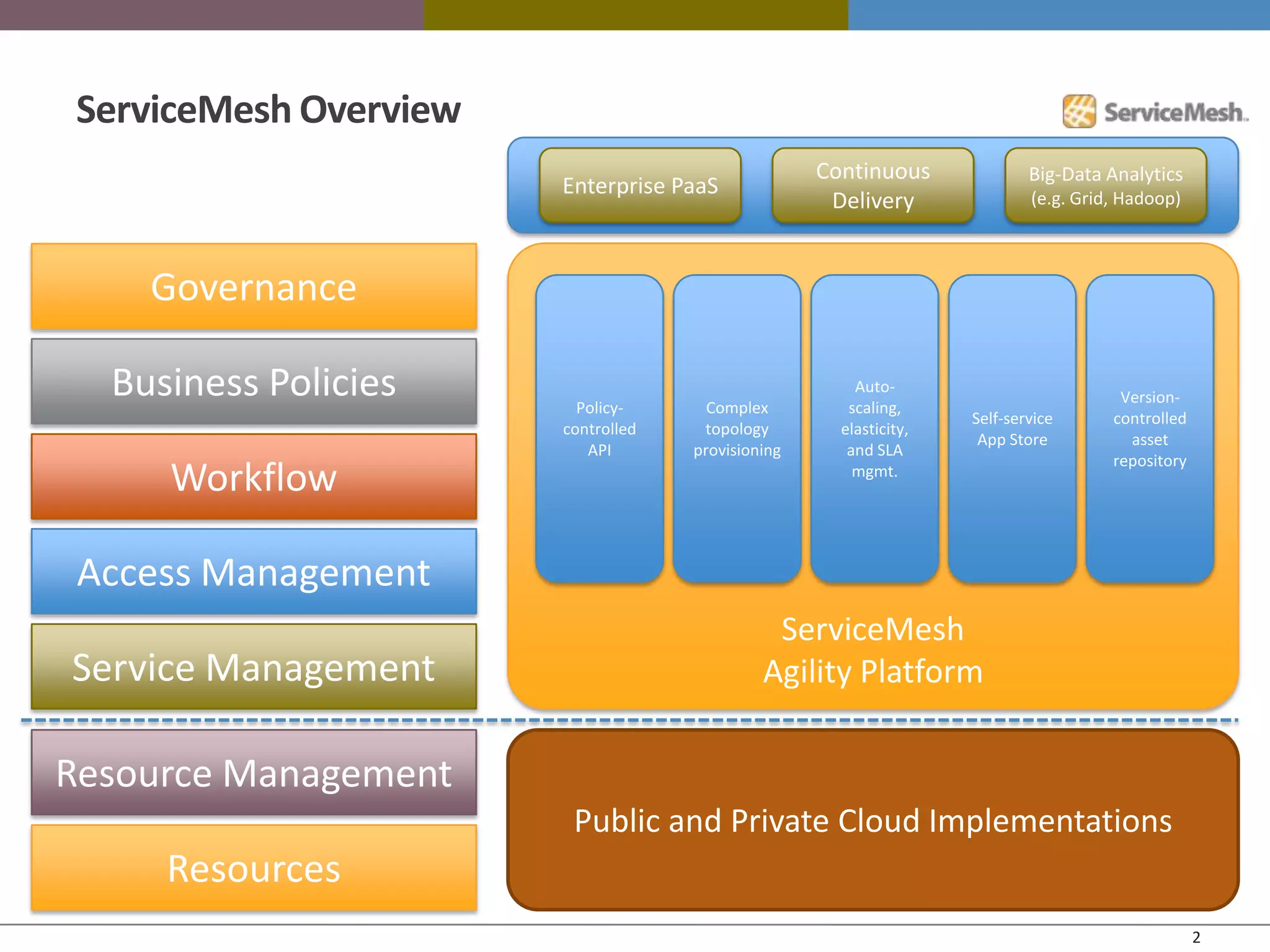Click the Enterprise PaaS box

point(640,185)
